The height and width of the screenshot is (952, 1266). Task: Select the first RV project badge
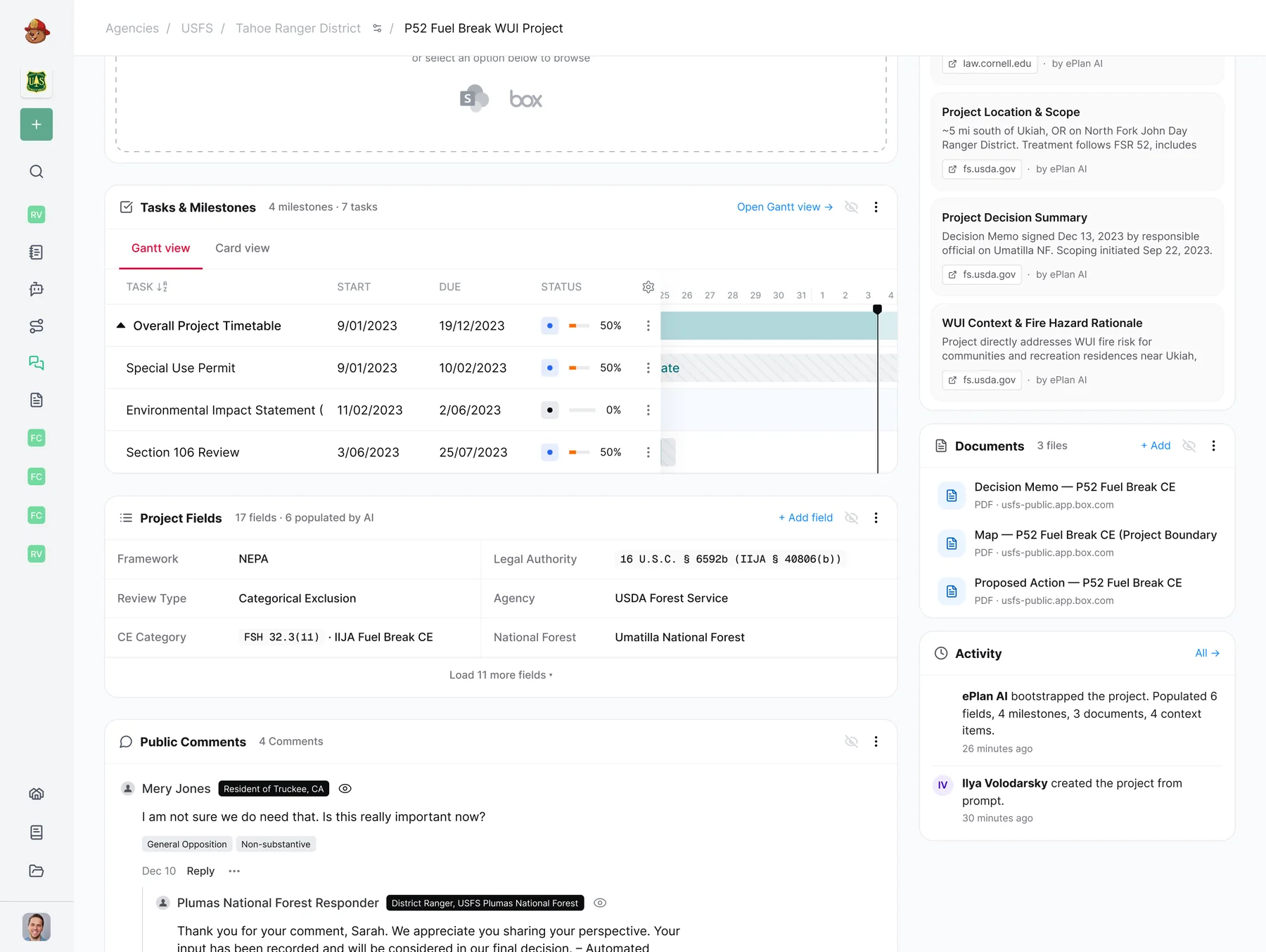(37, 214)
